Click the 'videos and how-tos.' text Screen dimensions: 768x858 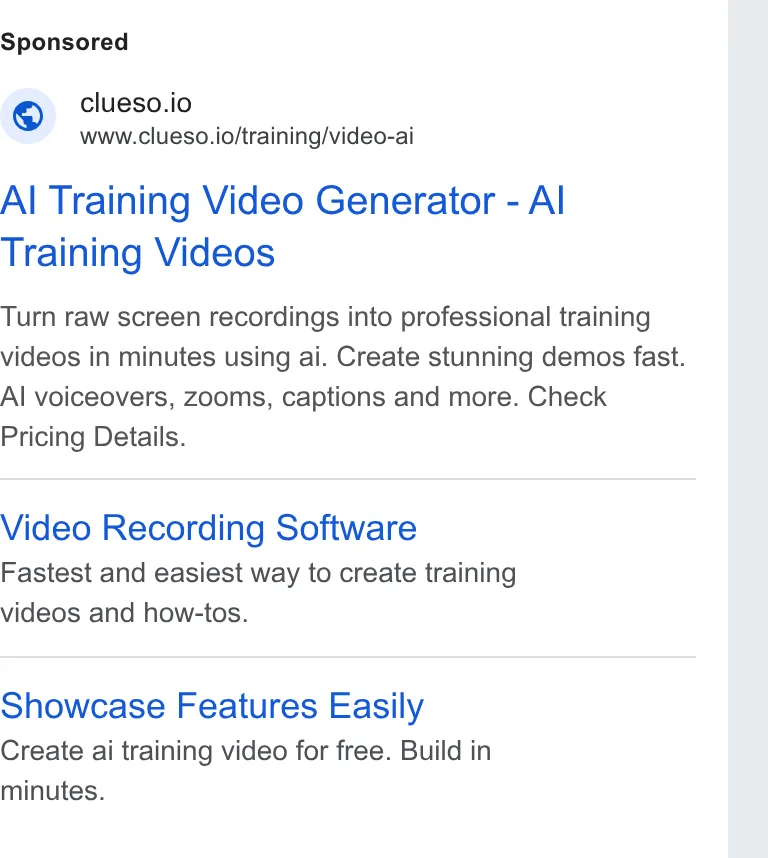pos(124,613)
